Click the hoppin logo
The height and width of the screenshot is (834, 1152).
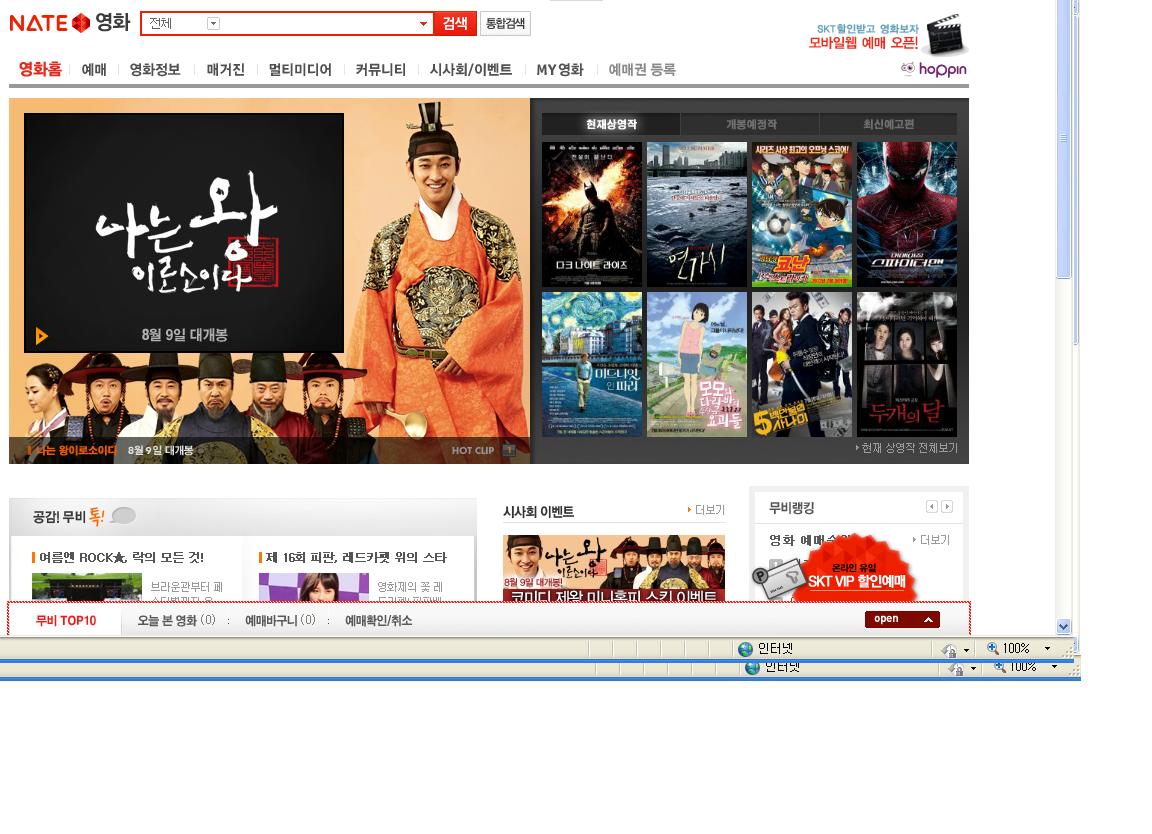point(933,69)
